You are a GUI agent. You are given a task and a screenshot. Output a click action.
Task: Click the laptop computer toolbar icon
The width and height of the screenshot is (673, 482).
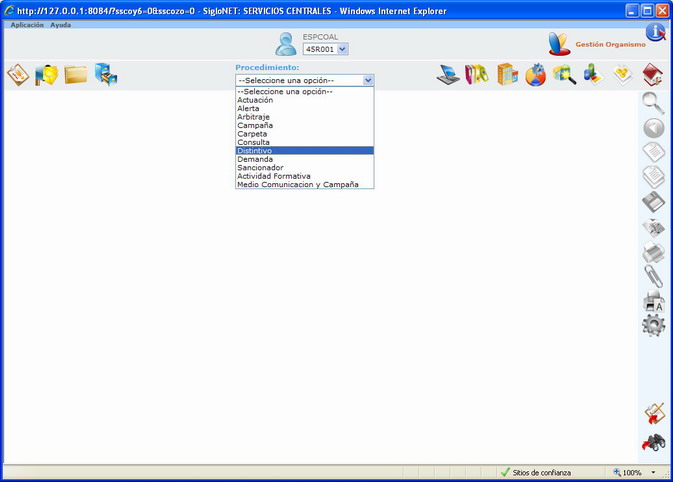coord(448,75)
